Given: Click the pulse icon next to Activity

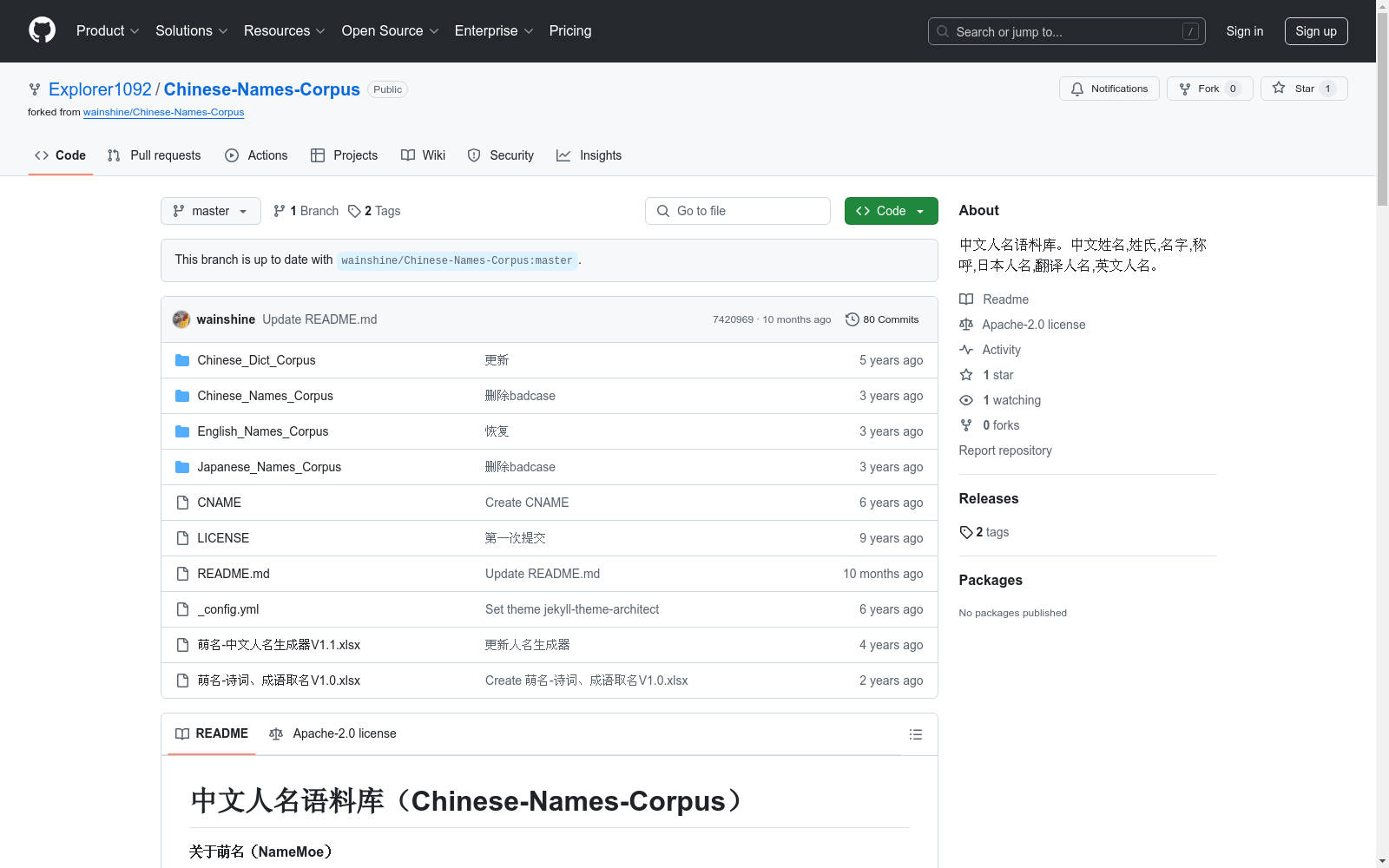Looking at the screenshot, I should (x=966, y=350).
